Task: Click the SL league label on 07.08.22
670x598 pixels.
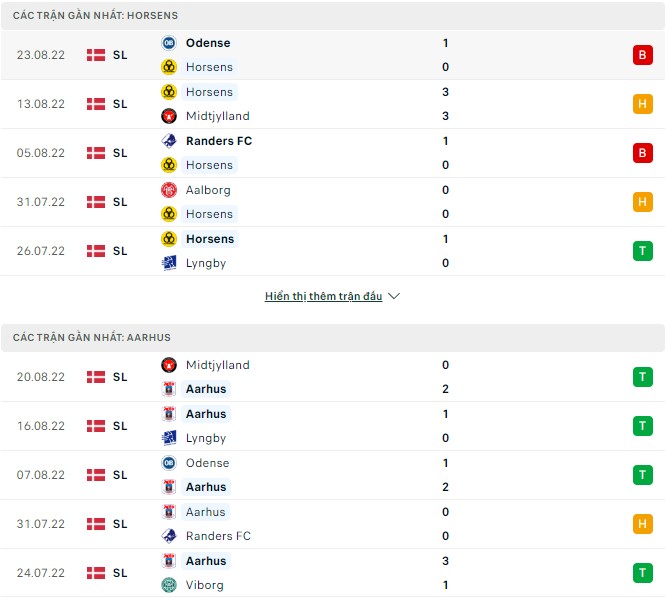Action: 120,475
